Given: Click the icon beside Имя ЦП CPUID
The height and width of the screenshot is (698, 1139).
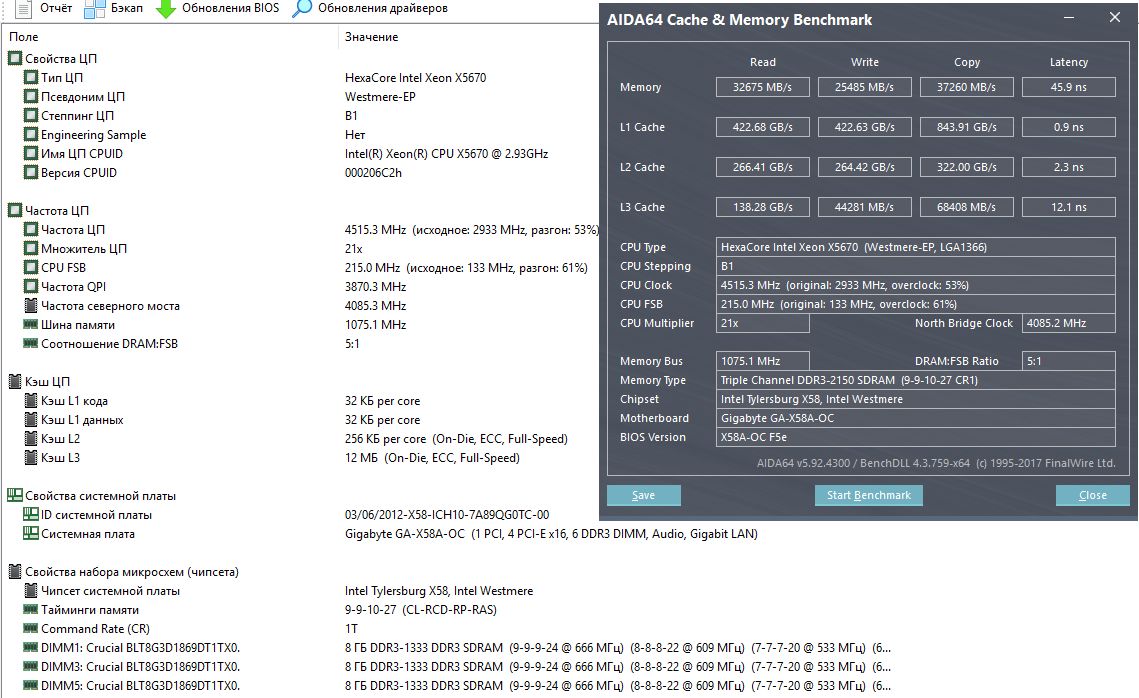Looking at the screenshot, I should 31,153.
